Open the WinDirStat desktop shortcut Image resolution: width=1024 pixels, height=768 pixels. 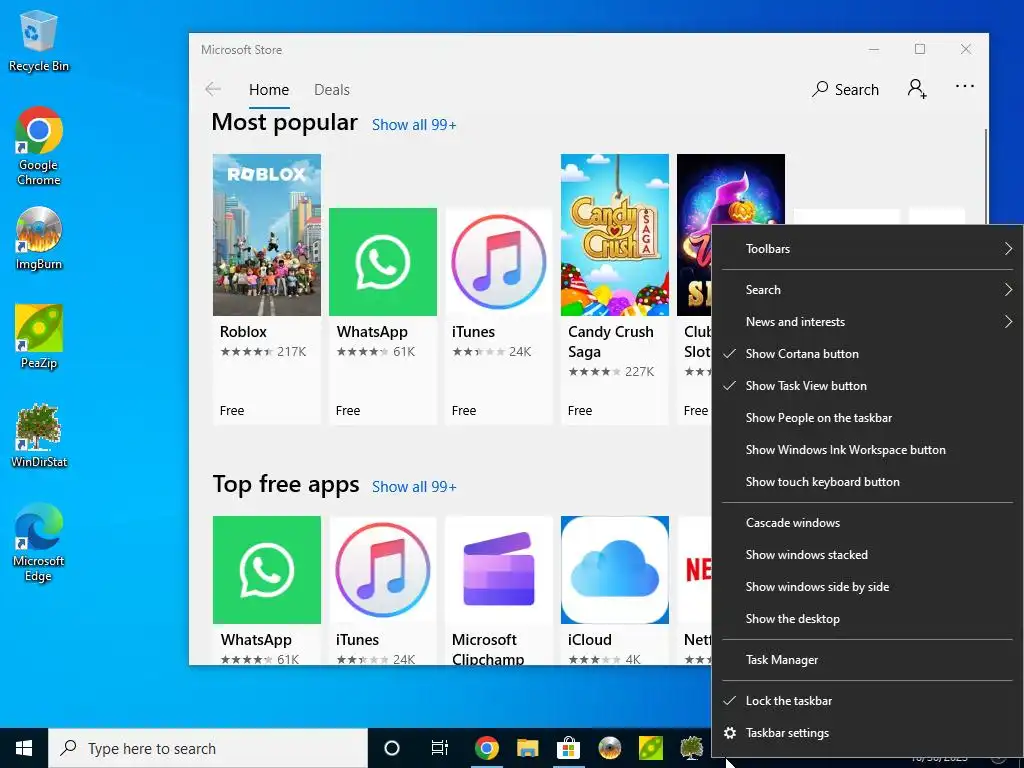(x=39, y=436)
